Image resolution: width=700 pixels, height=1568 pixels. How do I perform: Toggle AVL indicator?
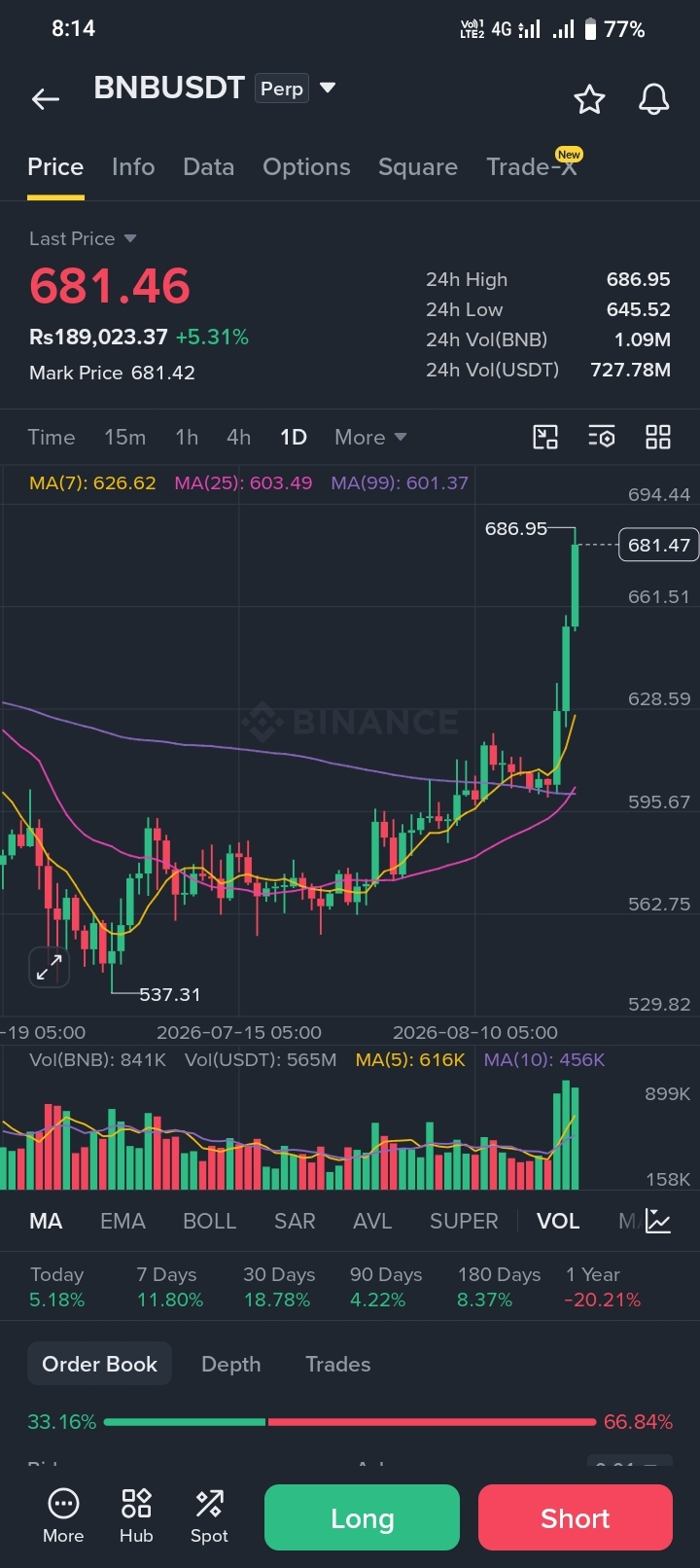pyautogui.click(x=372, y=1221)
